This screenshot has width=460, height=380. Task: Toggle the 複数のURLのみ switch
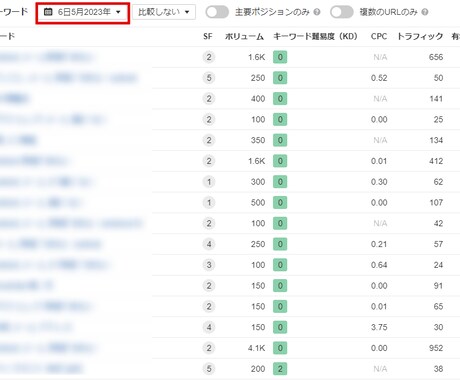coord(342,12)
